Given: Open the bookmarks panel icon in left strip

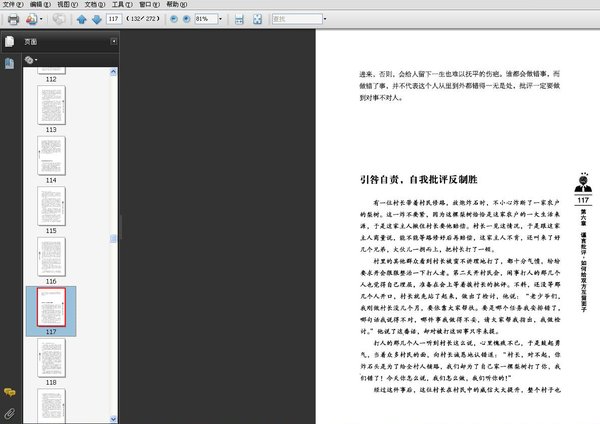Looking at the screenshot, I should 9,63.
